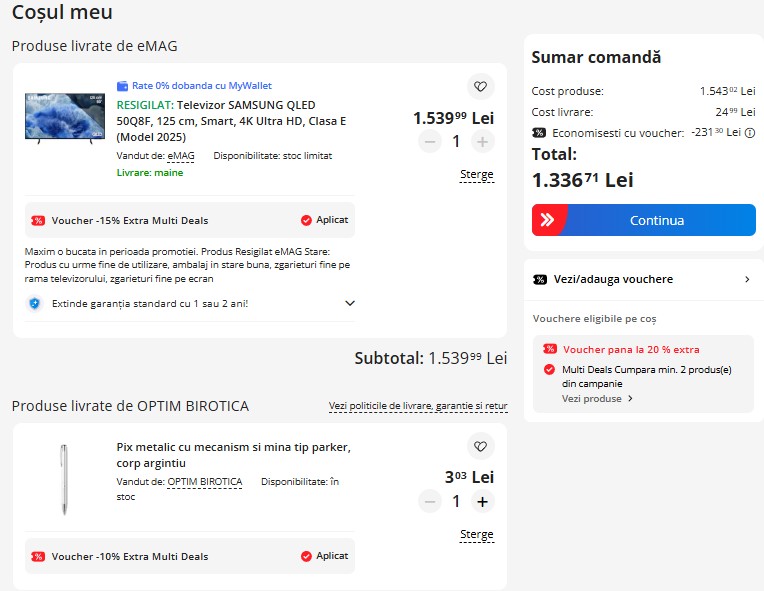
Task: Open delivery, warranty and return policies link
Action: tap(418, 407)
